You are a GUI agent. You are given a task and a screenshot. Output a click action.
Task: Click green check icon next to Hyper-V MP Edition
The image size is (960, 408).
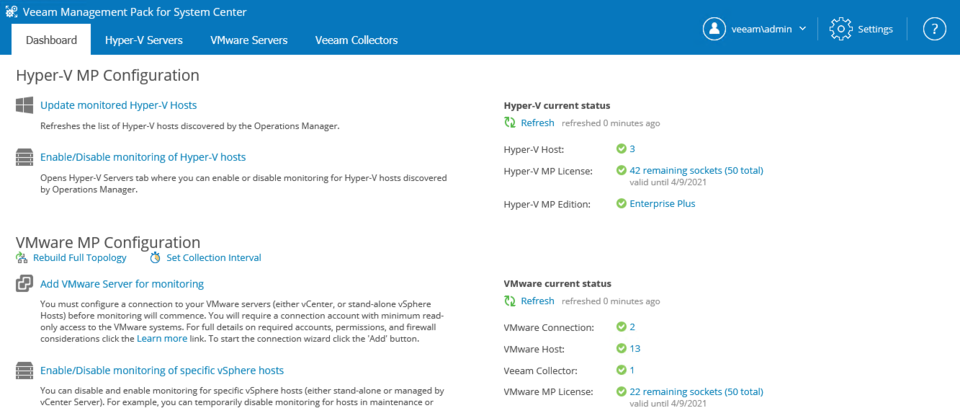pos(621,203)
